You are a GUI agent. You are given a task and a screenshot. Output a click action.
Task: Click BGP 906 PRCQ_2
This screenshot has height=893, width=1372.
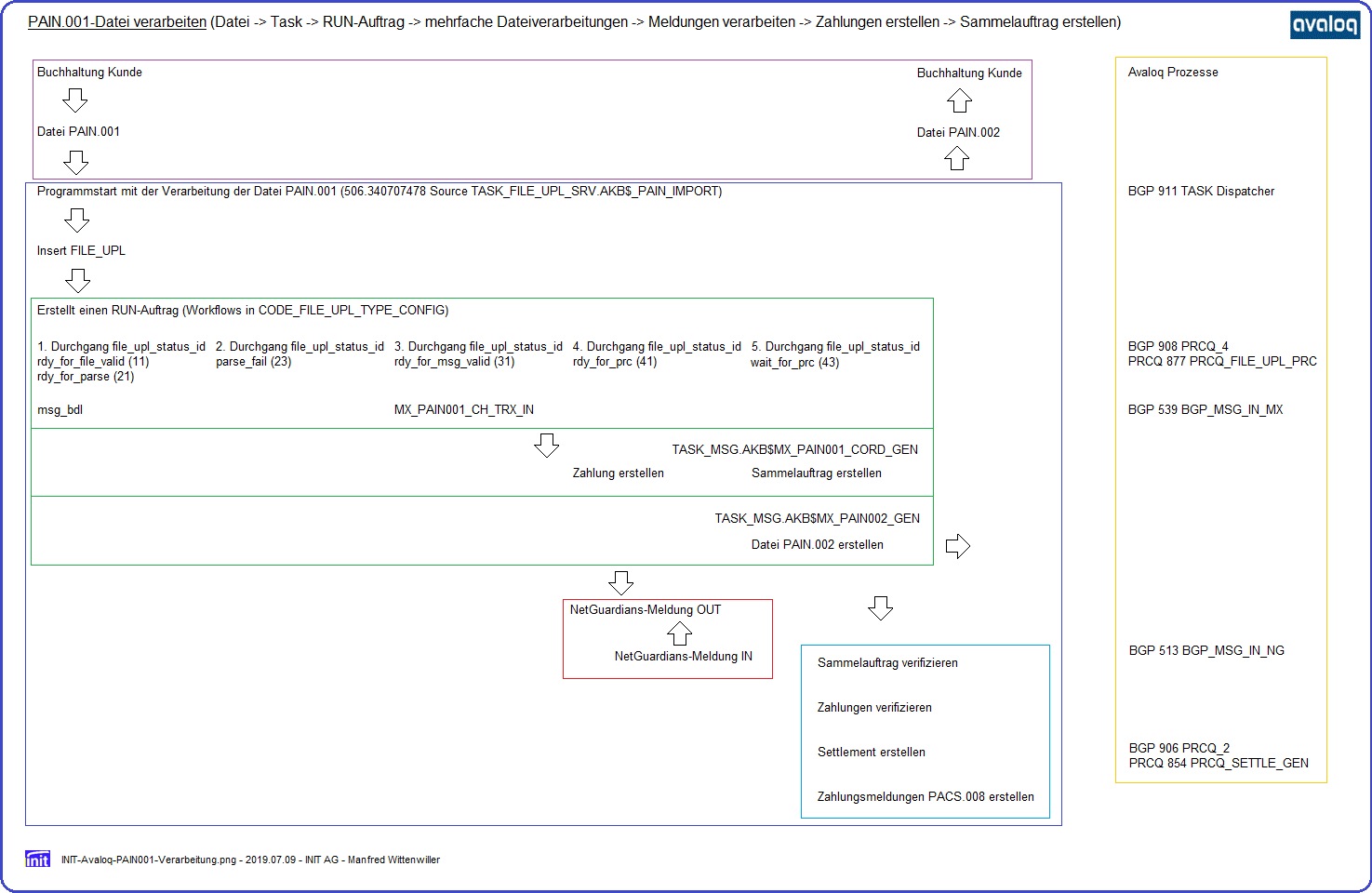tap(1179, 748)
